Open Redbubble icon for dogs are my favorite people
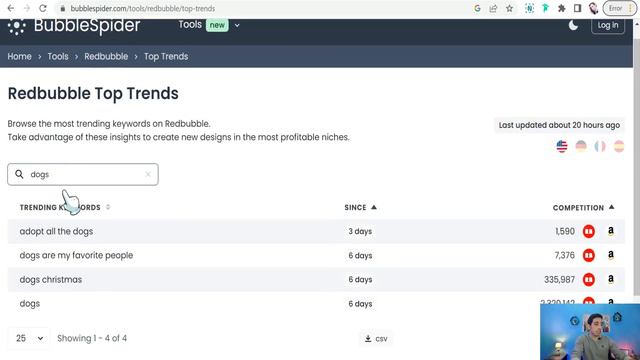 (589, 256)
